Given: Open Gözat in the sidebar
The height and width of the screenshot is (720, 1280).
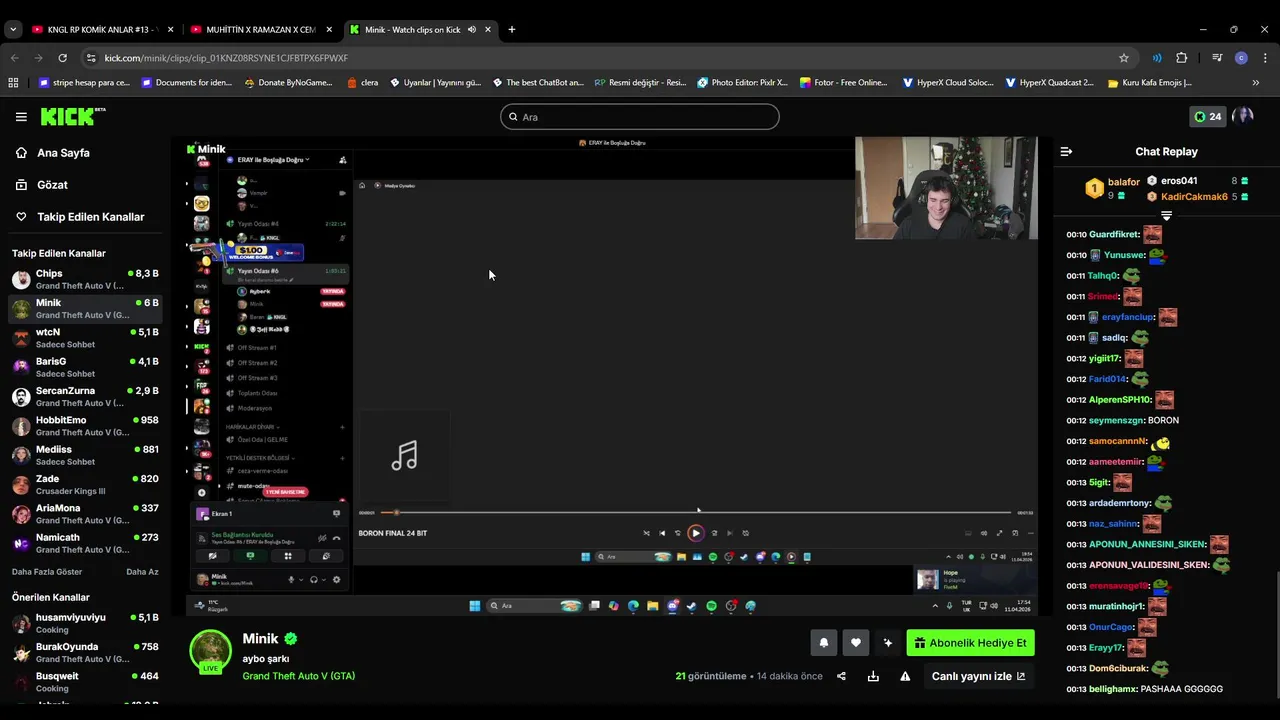Looking at the screenshot, I should point(52,185).
